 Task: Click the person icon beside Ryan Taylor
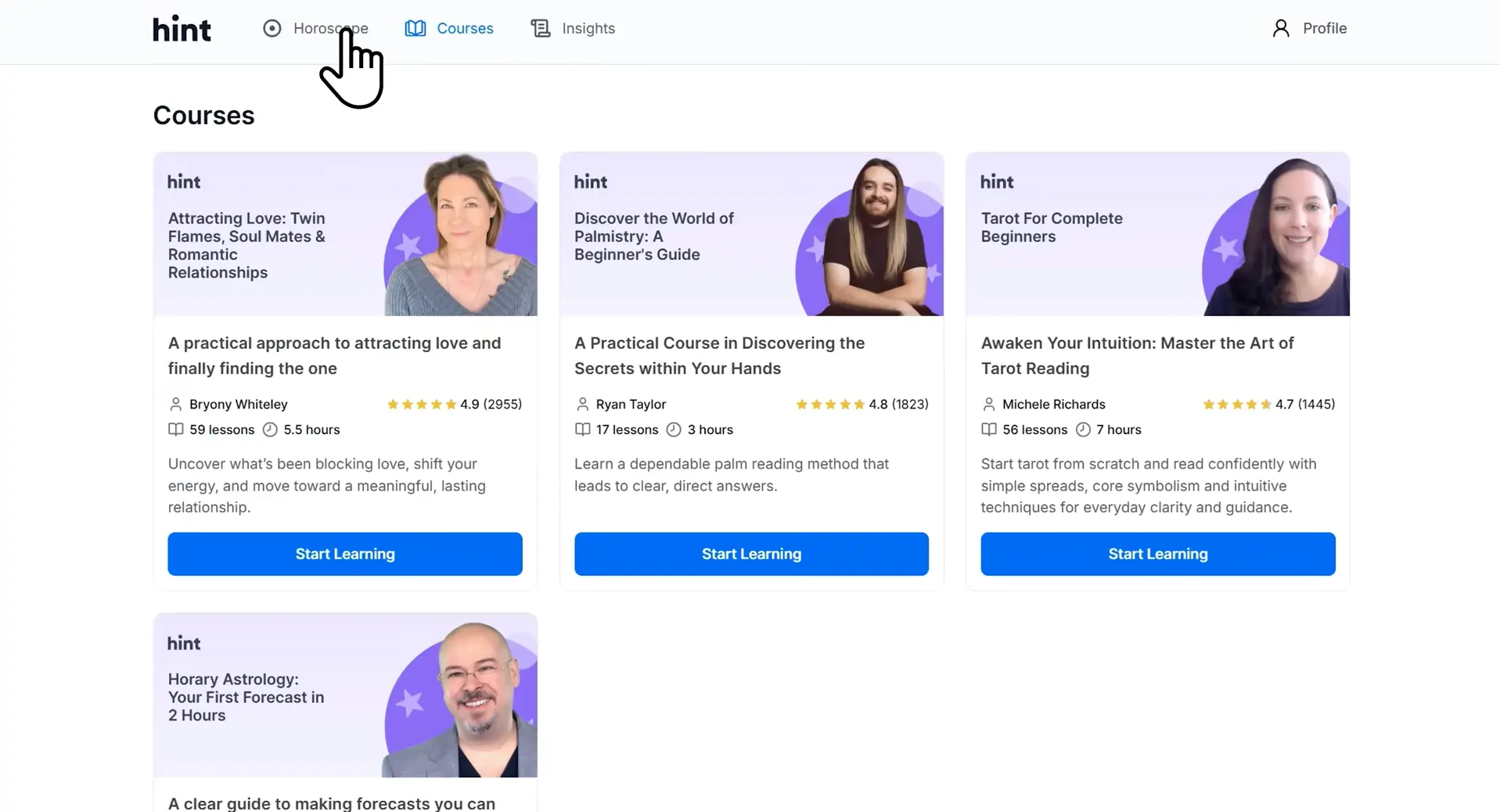[x=582, y=404]
